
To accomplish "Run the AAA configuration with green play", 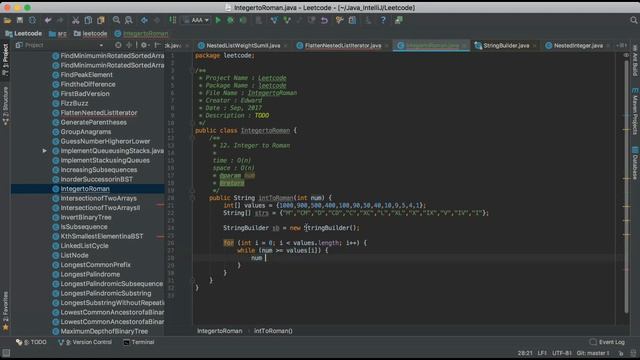I will (x=218, y=20).
